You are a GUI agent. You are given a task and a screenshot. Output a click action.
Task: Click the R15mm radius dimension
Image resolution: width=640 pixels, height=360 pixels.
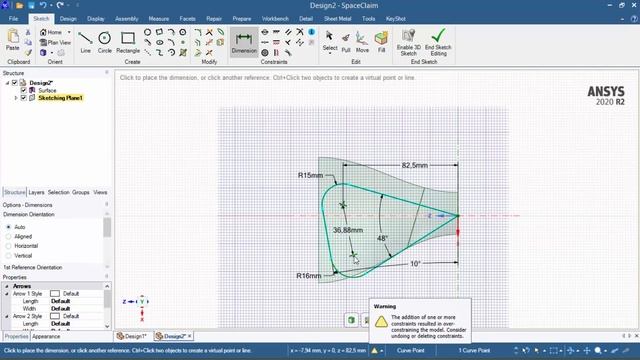(311, 176)
